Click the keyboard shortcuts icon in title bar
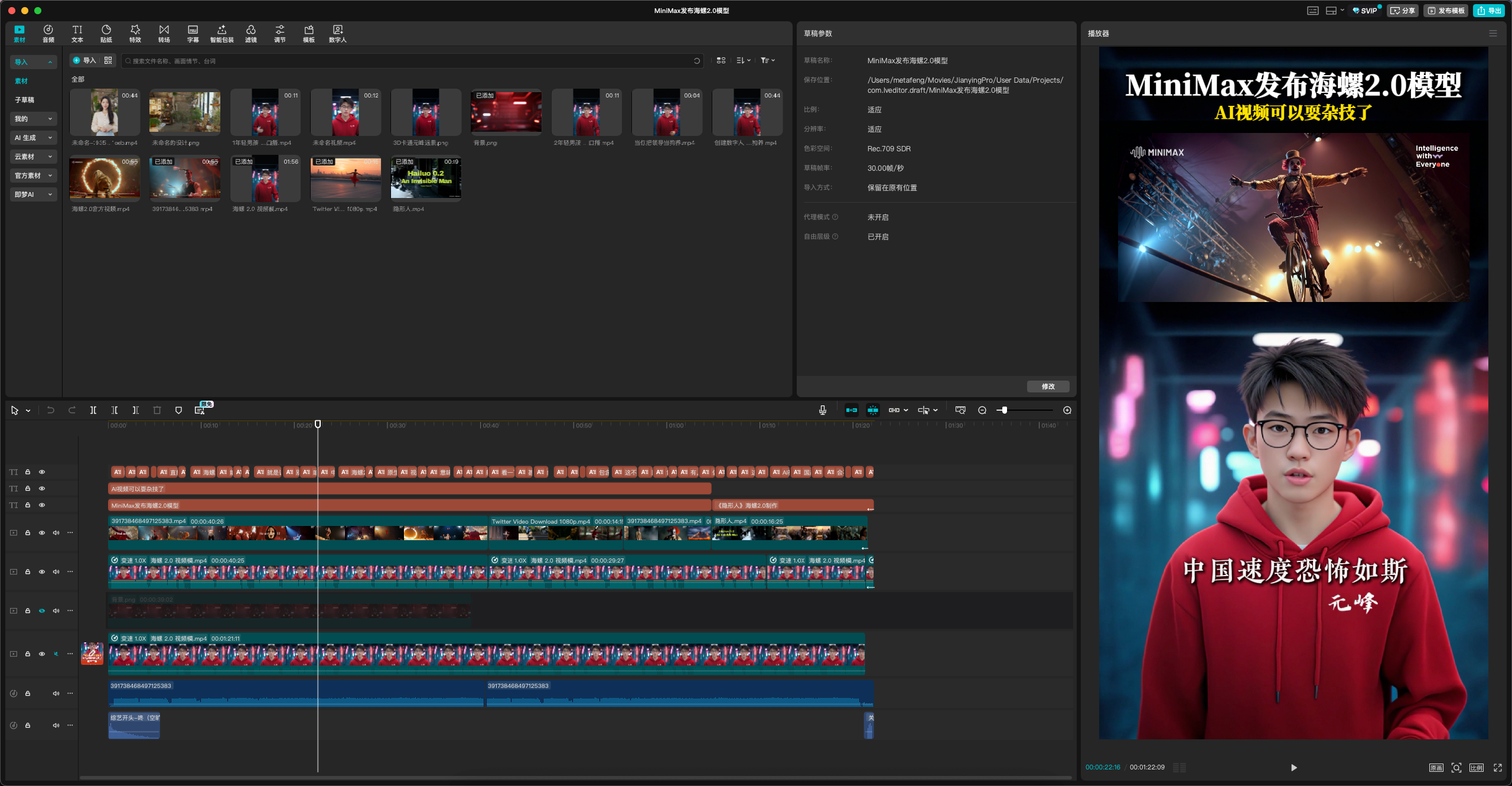 pyautogui.click(x=1313, y=11)
